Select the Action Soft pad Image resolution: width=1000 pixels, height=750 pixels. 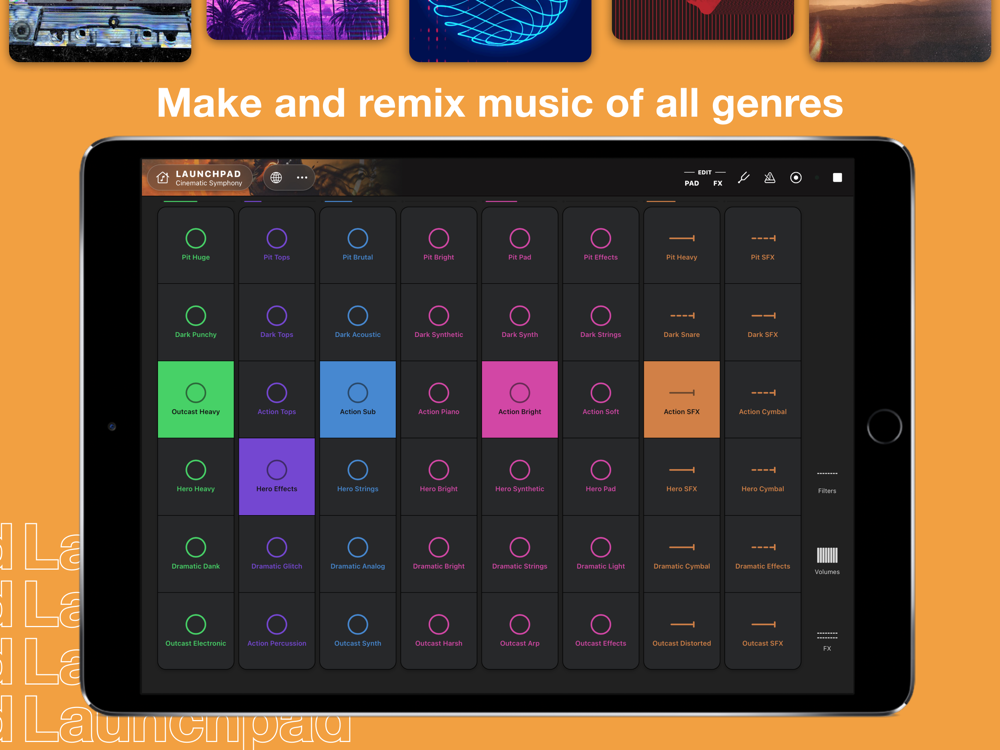(601, 399)
